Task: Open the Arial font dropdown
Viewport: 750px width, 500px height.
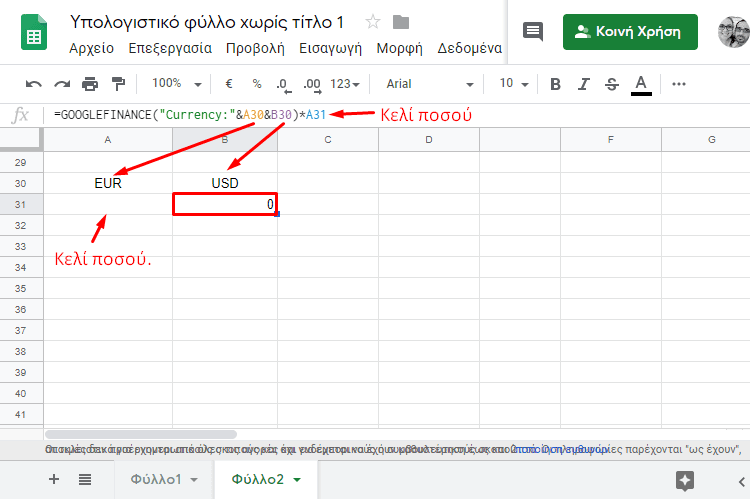Action: (429, 84)
